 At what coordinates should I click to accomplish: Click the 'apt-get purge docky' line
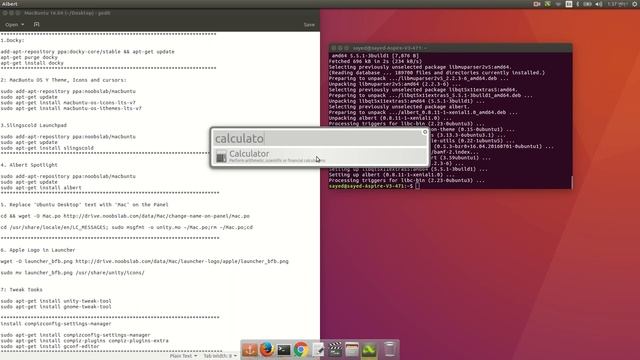click(29, 58)
